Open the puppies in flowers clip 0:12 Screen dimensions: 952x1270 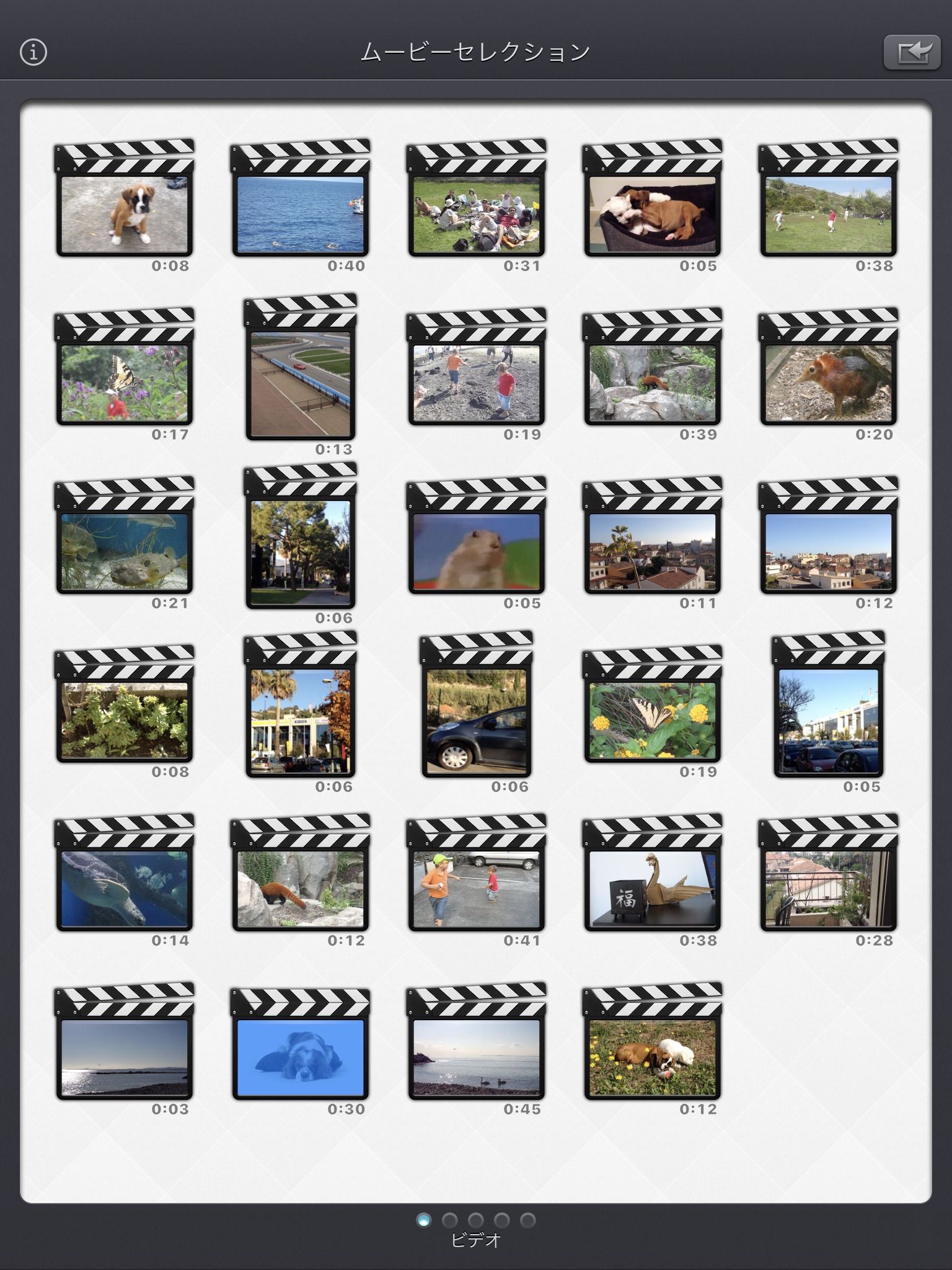tap(653, 1041)
